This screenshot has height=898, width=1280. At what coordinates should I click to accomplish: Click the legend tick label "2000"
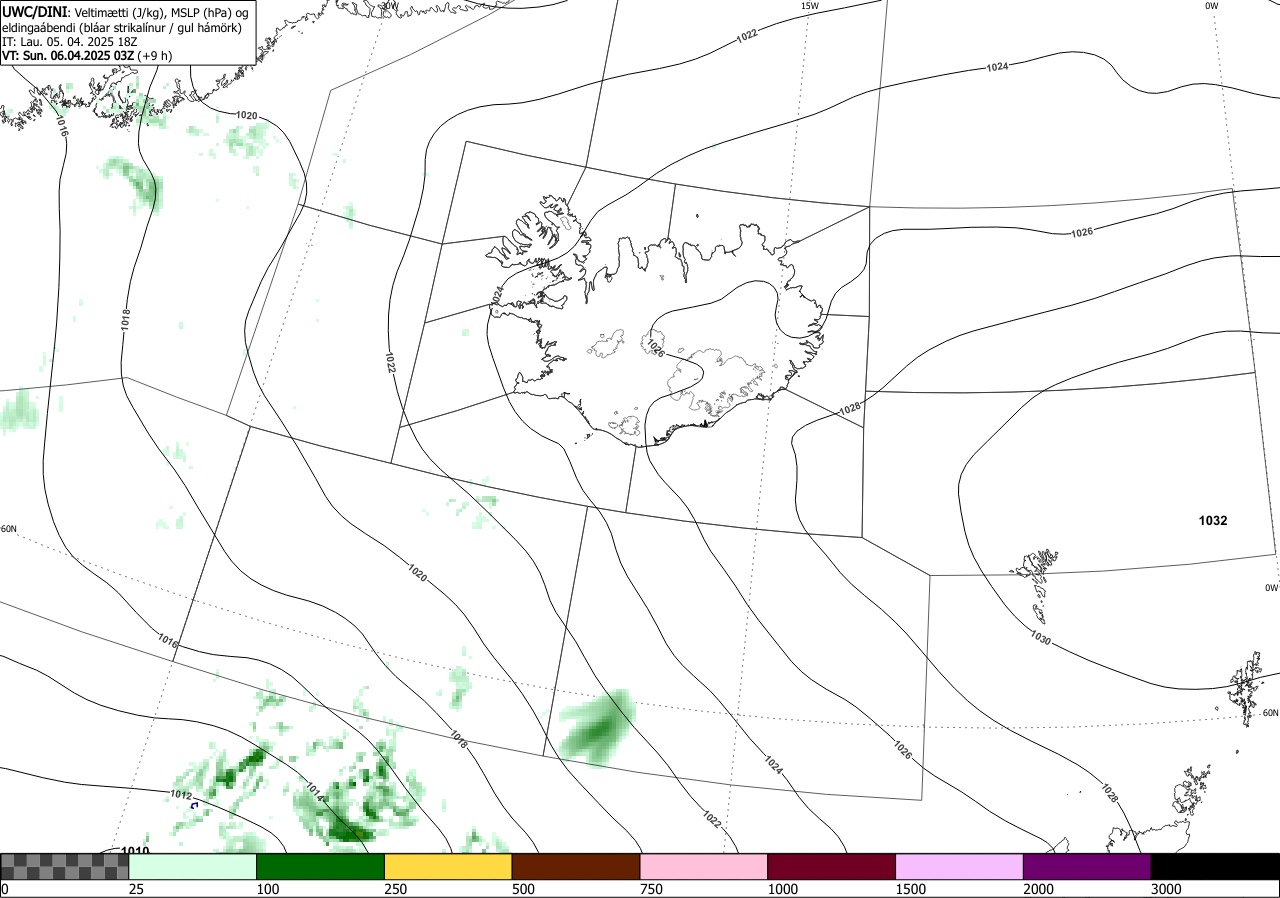(1039, 889)
